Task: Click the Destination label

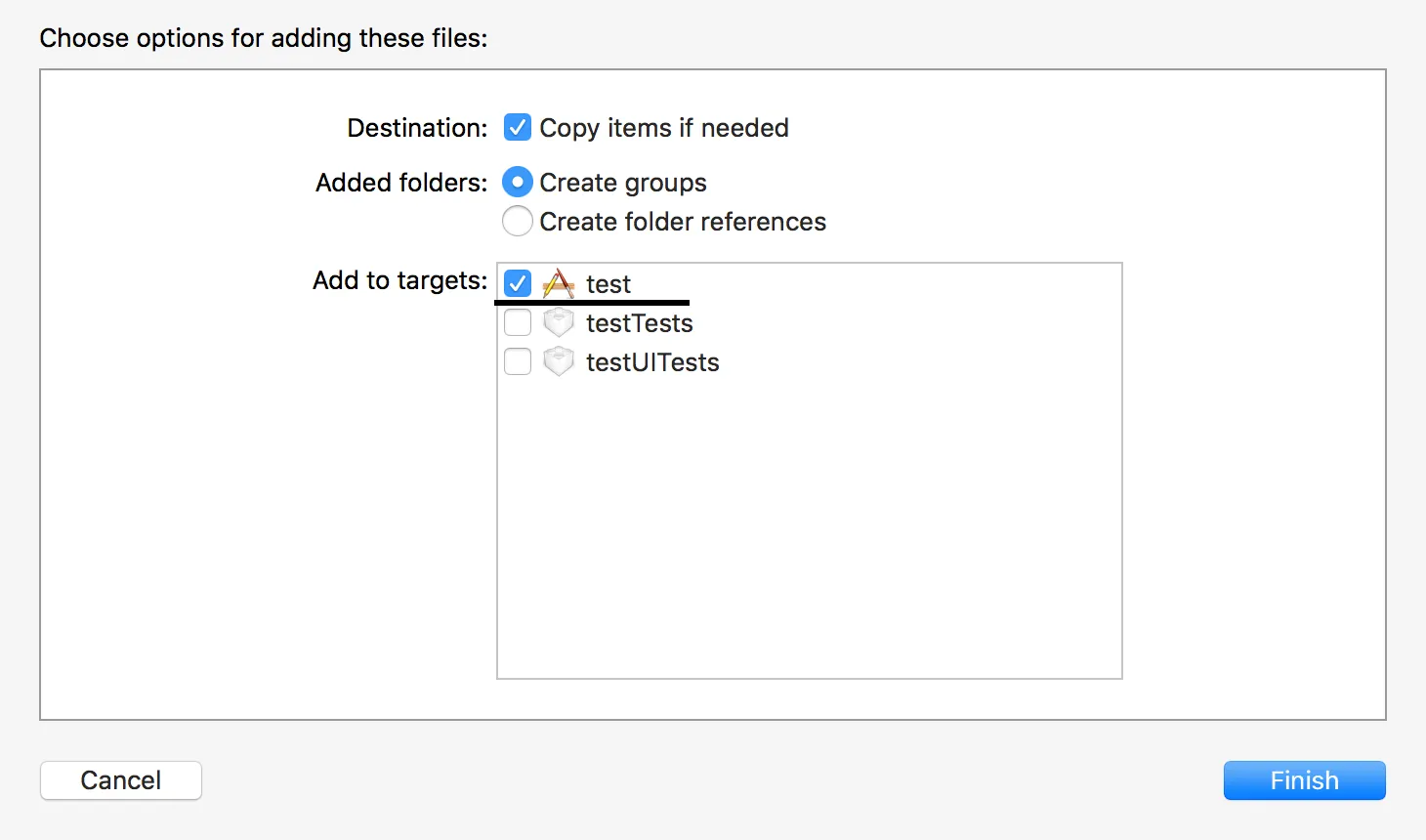Action: [x=417, y=128]
